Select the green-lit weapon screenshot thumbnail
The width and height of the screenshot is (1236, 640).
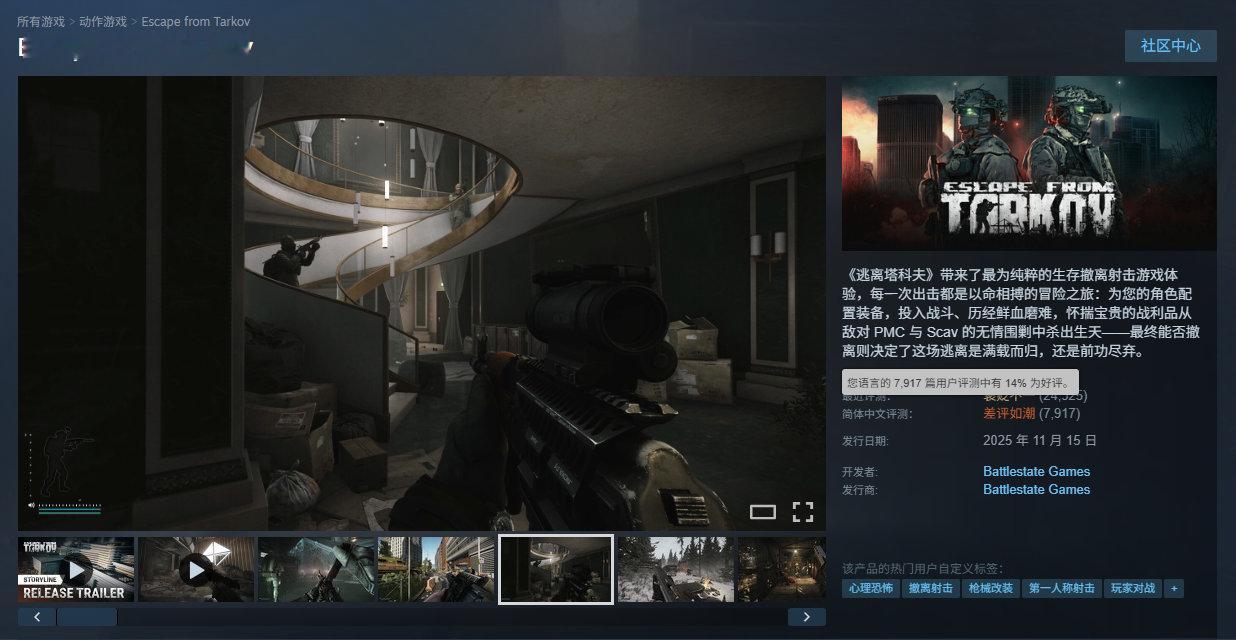tap(316, 569)
